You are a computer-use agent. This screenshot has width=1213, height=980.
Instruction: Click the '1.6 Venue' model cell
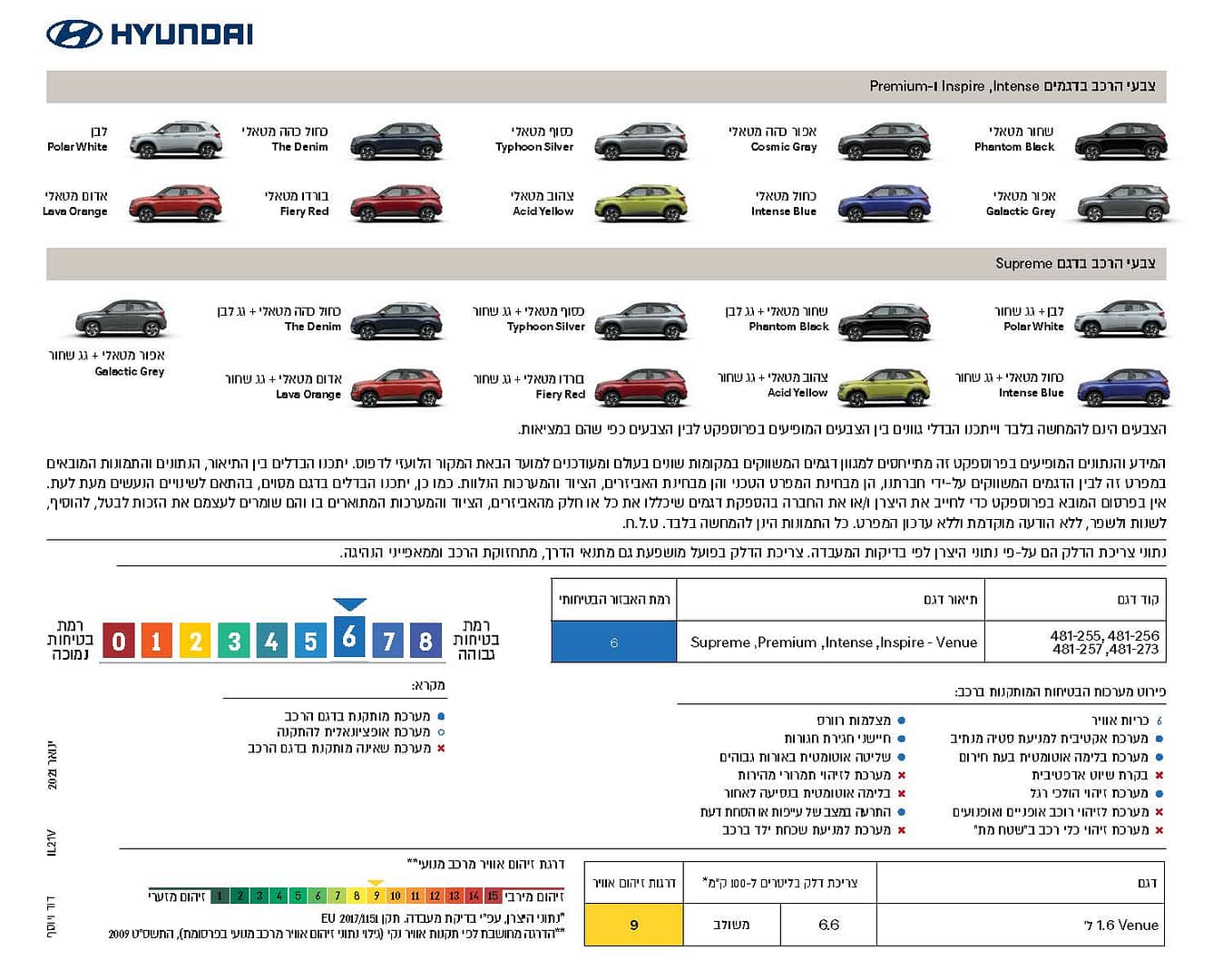point(1021,925)
